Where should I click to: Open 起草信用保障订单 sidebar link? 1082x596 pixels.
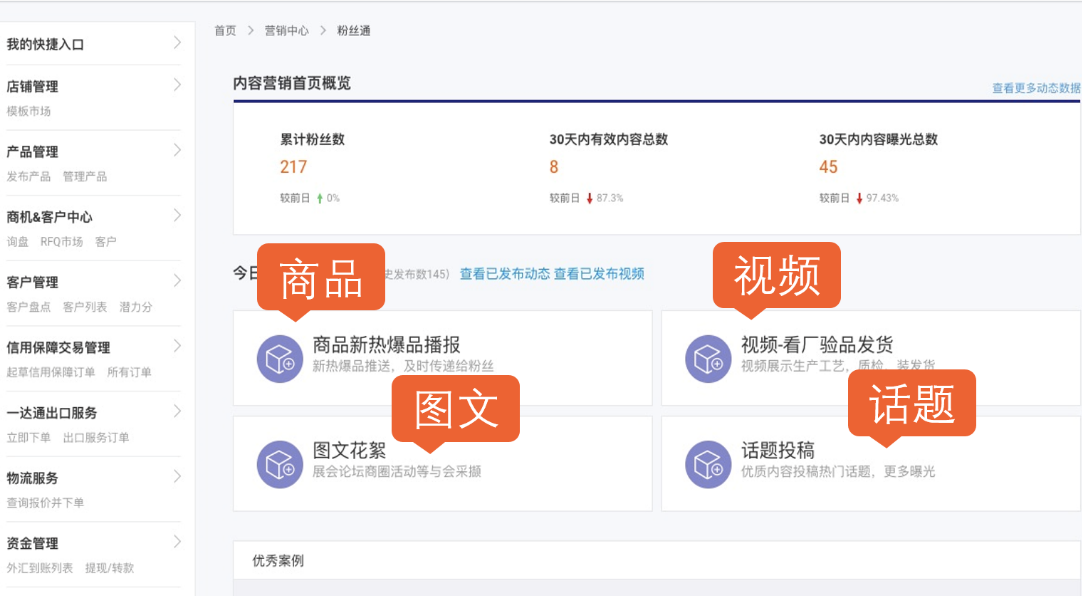(x=51, y=372)
